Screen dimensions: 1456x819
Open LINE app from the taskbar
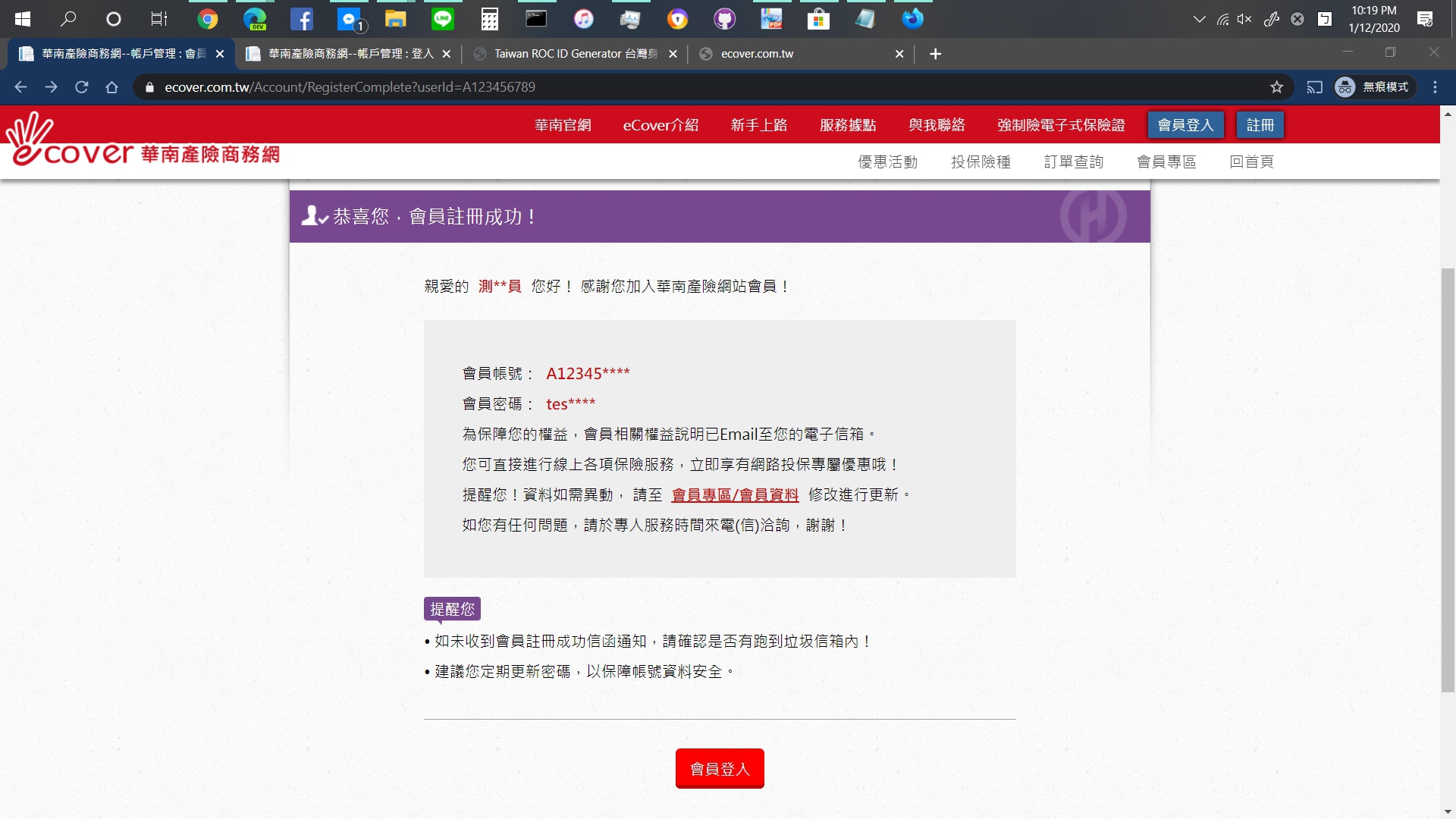[x=443, y=19]
